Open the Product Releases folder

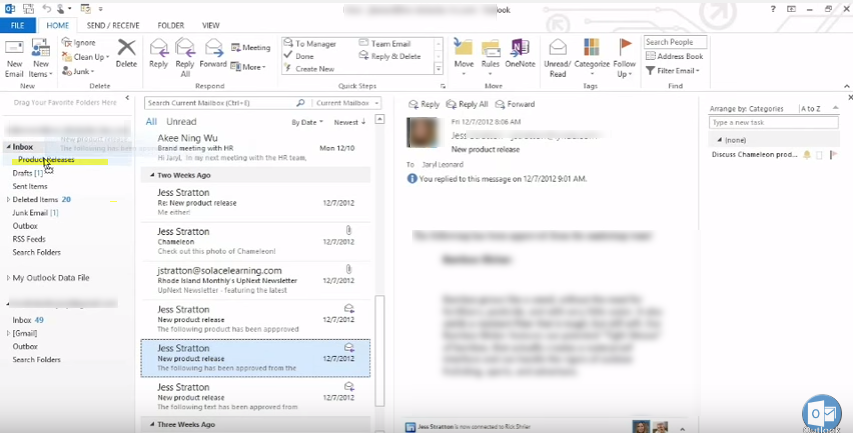46,159
